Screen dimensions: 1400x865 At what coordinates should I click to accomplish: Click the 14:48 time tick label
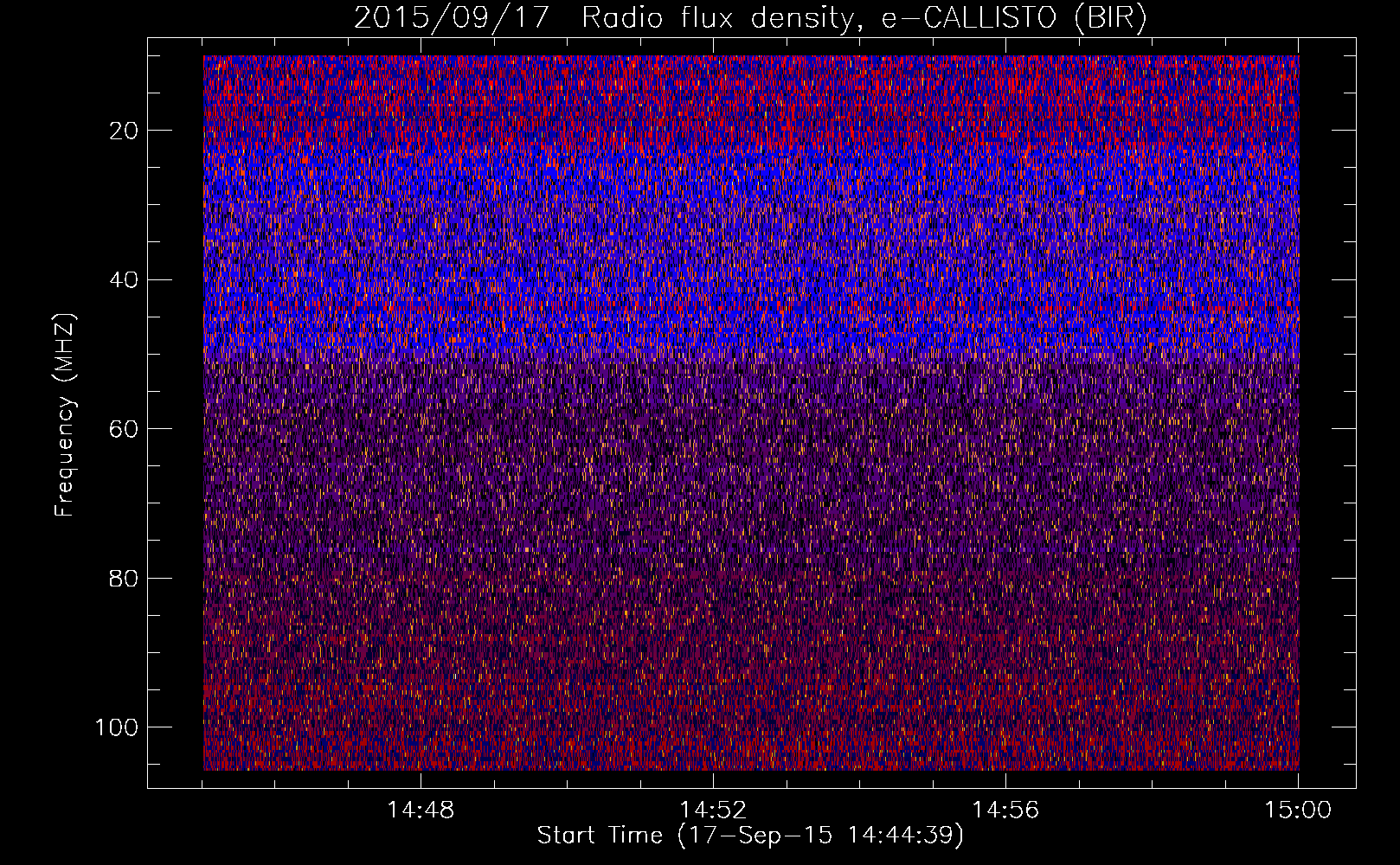420,811
